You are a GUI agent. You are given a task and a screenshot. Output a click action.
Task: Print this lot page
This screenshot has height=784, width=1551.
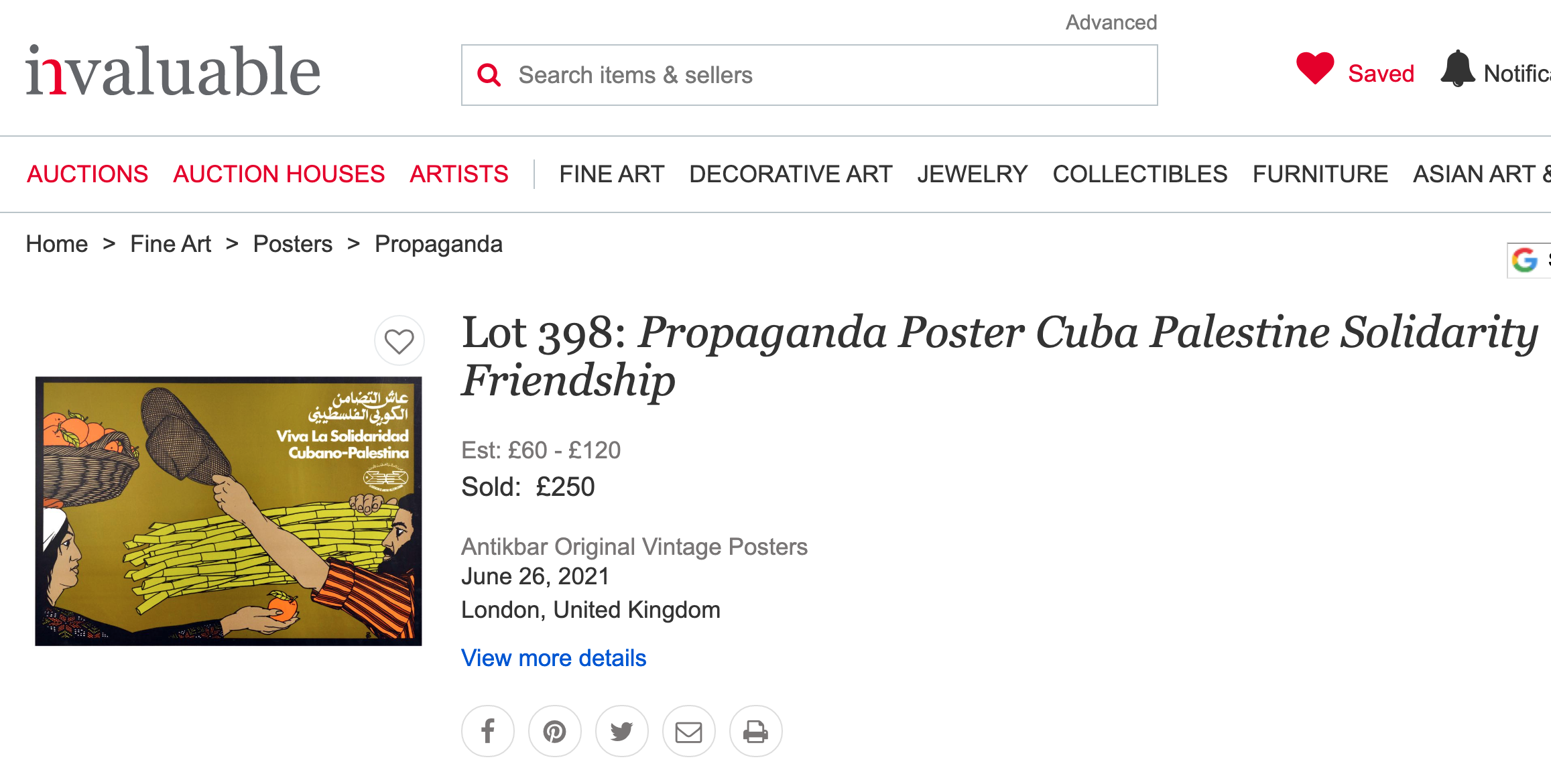(x=756, y=731)
